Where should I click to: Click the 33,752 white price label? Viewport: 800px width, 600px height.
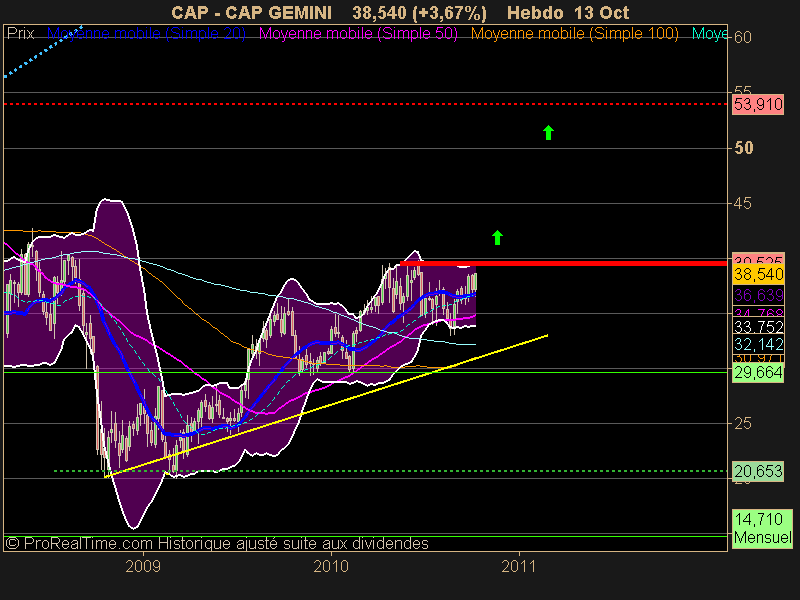click(x=758, y=327)
